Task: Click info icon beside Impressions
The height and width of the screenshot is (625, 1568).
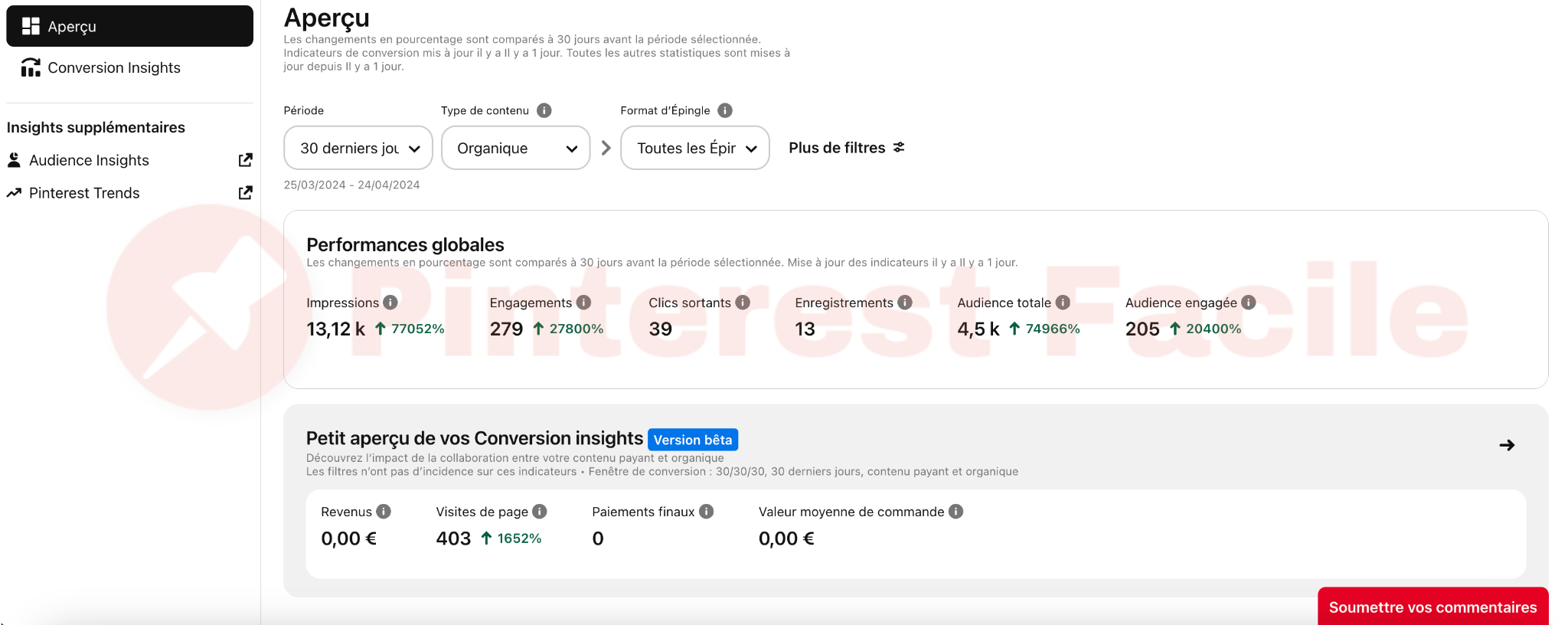Action: coord(390,303)
